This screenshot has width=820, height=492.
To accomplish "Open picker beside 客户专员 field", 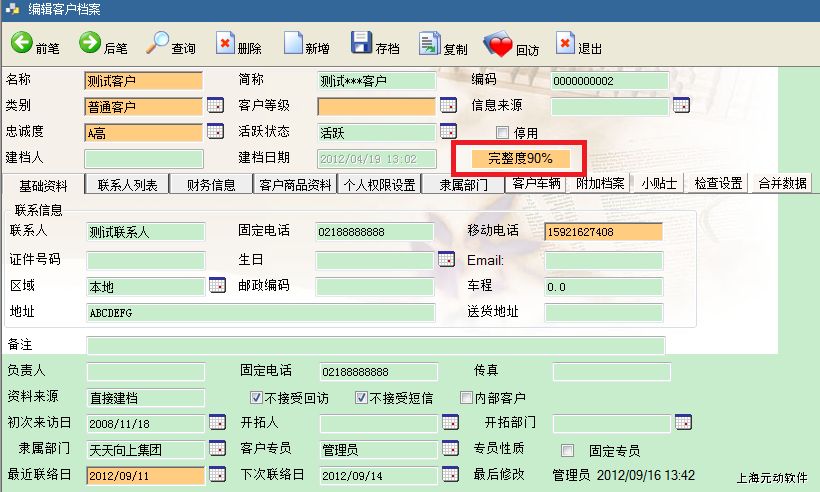I will 450,448.
